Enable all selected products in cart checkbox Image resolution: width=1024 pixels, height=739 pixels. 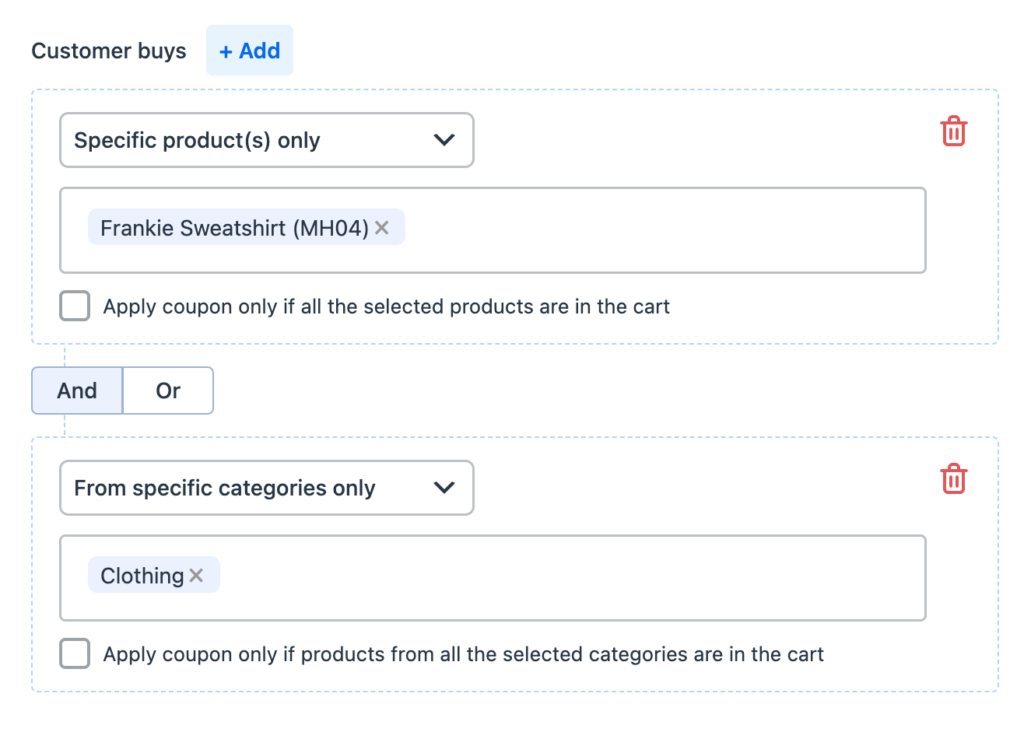(74, 306)
